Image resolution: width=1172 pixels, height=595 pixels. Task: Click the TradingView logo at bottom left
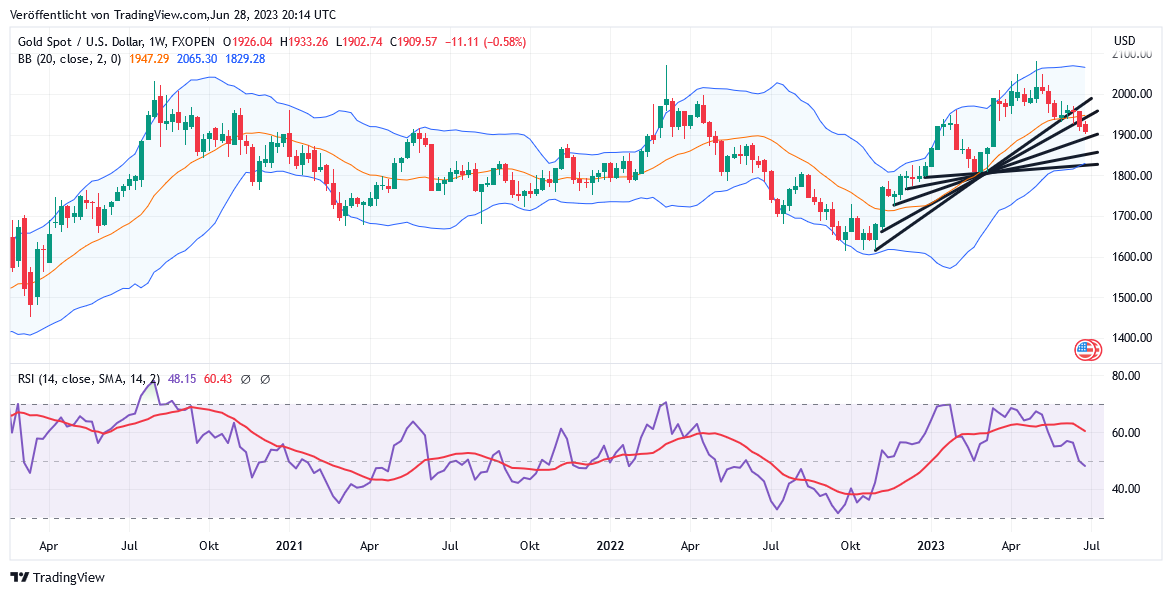(57, 577)
